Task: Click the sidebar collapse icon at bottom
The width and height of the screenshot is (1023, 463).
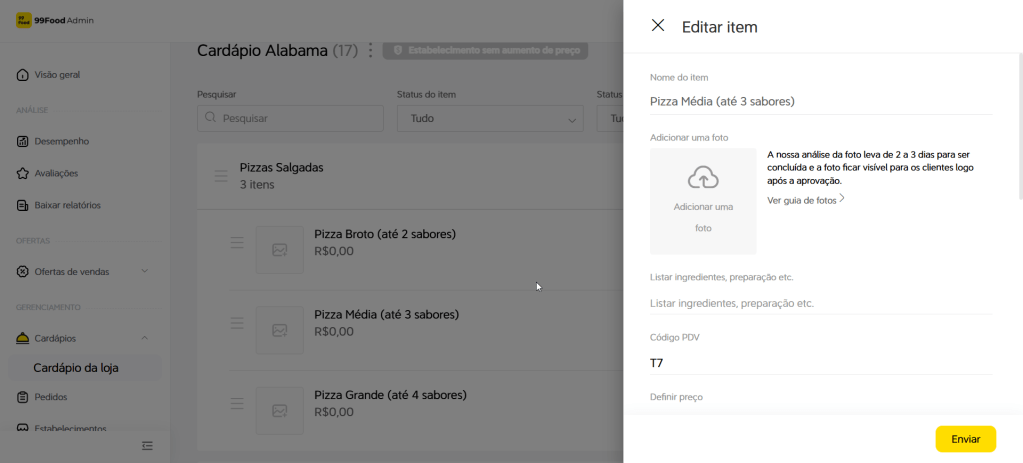Action: click(147, 445)
